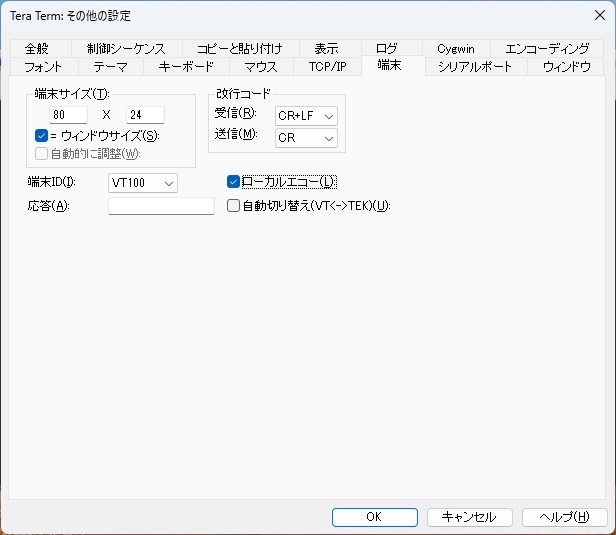
Task: Close the Tera Term settings dialog
Action: 600,15
